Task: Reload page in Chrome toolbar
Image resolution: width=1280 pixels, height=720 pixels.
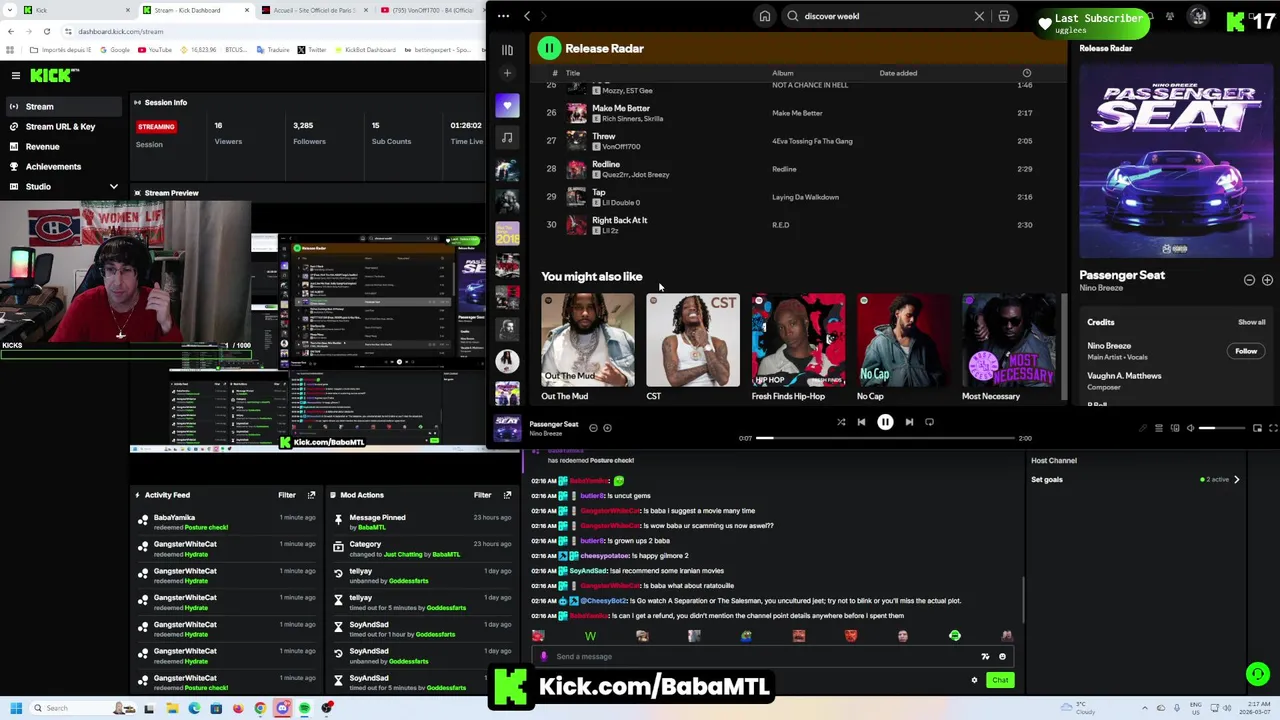Action: pos(46,31)
